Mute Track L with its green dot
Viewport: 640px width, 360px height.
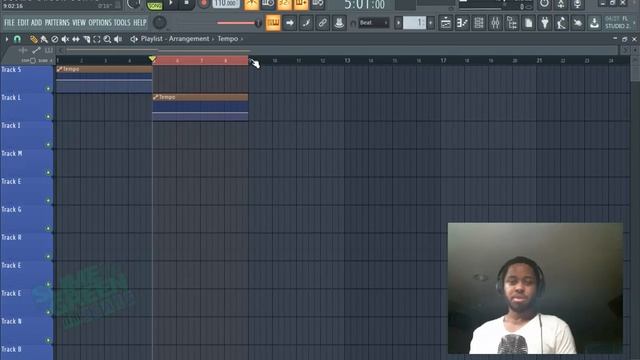[x=48, y=117]
